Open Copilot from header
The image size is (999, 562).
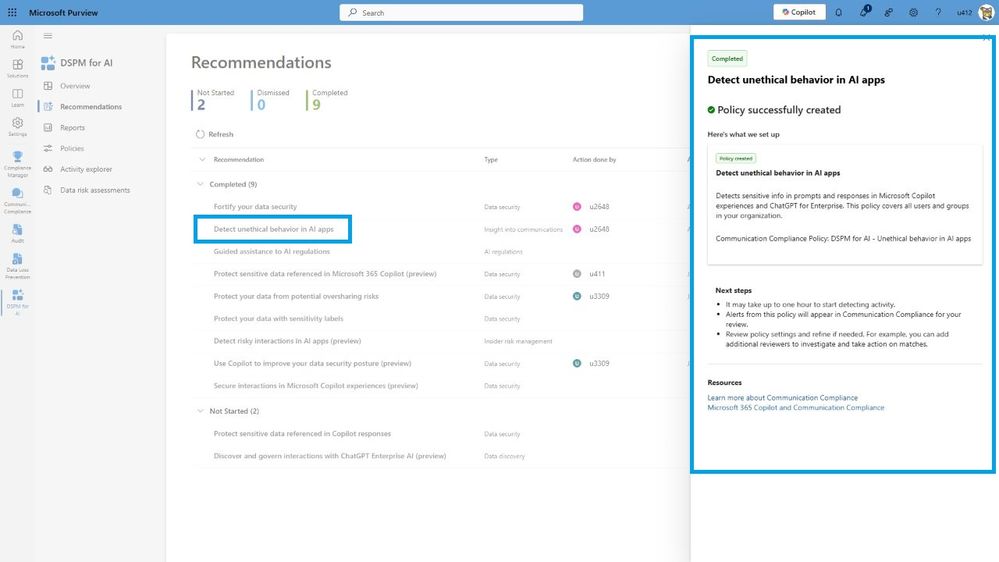pos(799,12)
